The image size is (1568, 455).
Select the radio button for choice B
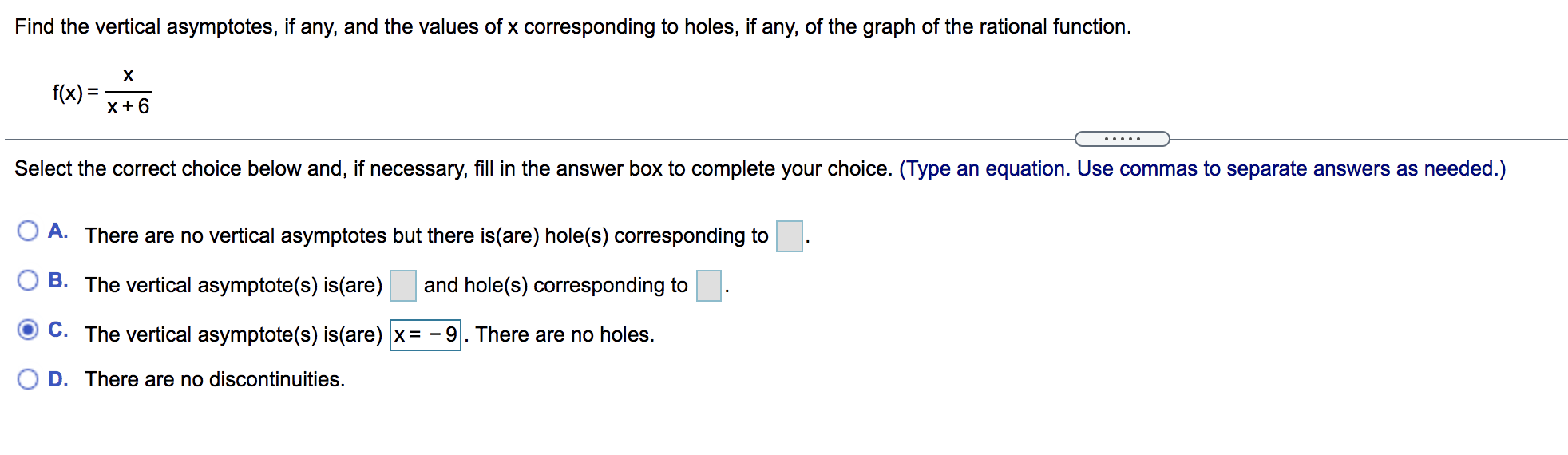[x=28, y=280]
